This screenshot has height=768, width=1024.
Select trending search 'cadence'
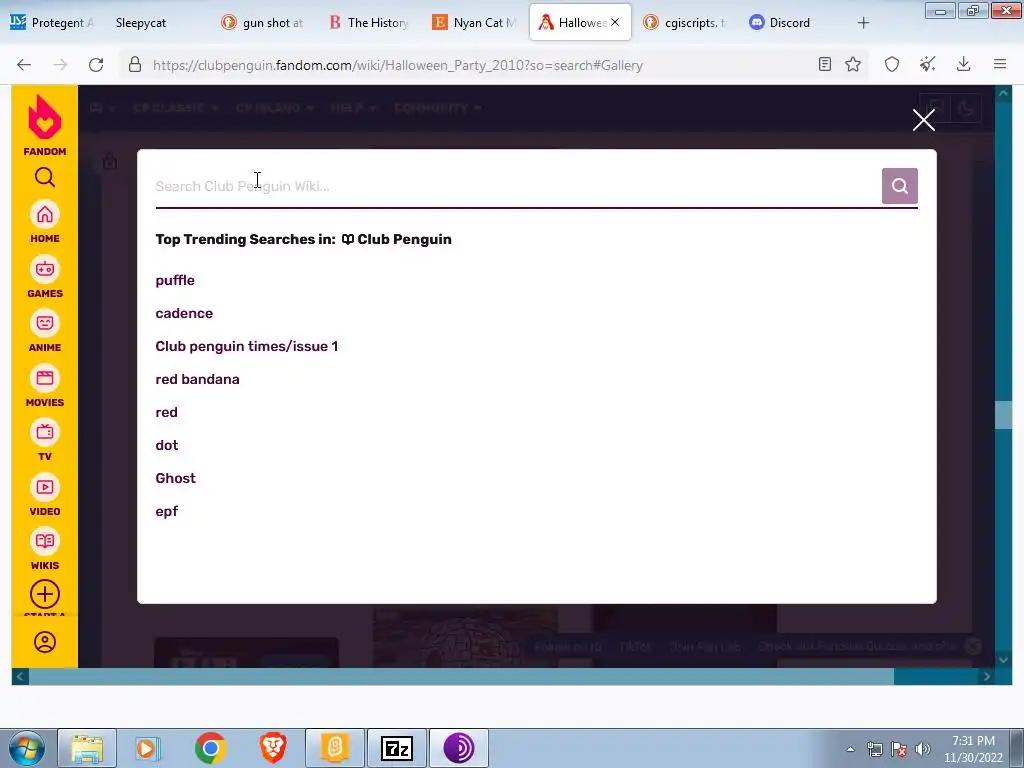pyautogui.click(x=184, y=313)
